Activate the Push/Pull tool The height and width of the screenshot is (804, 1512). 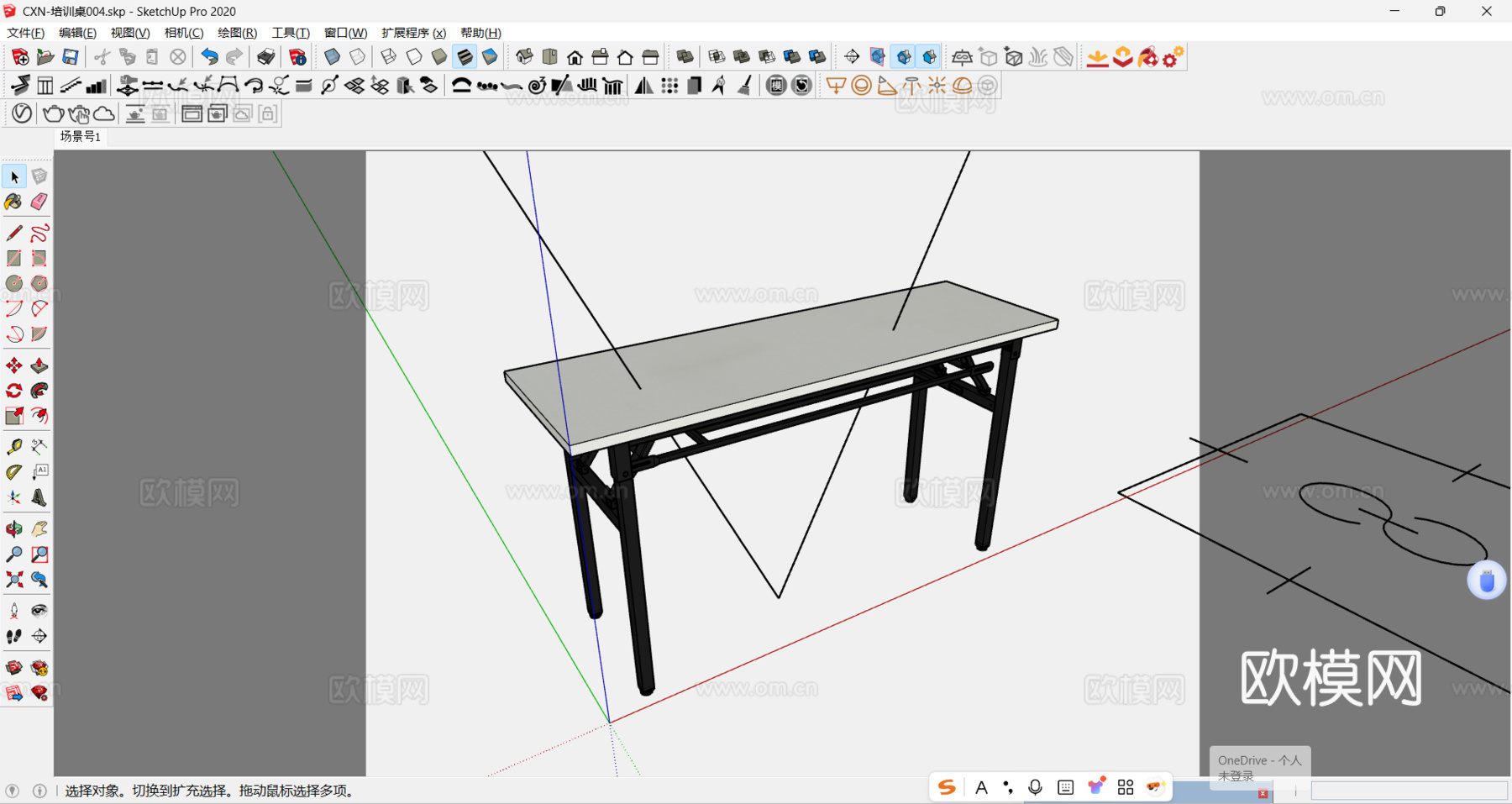(39, 365)
